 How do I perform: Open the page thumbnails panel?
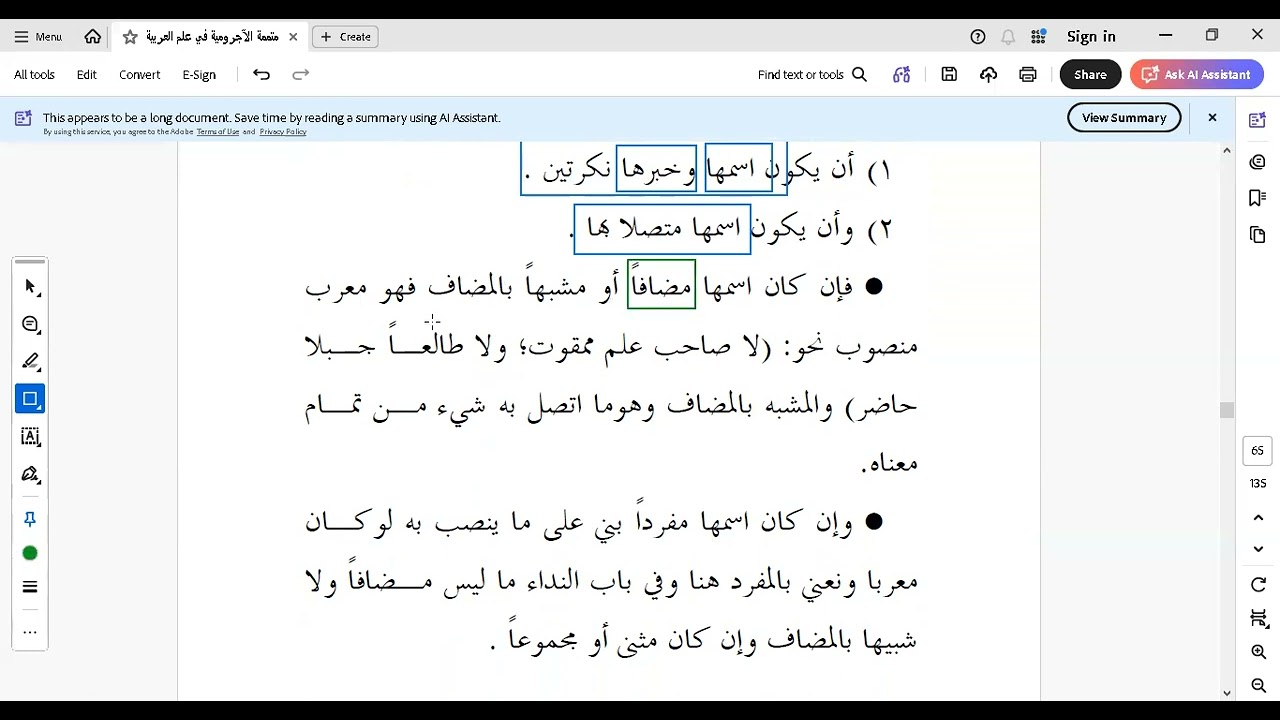[x=1258, y=235]
